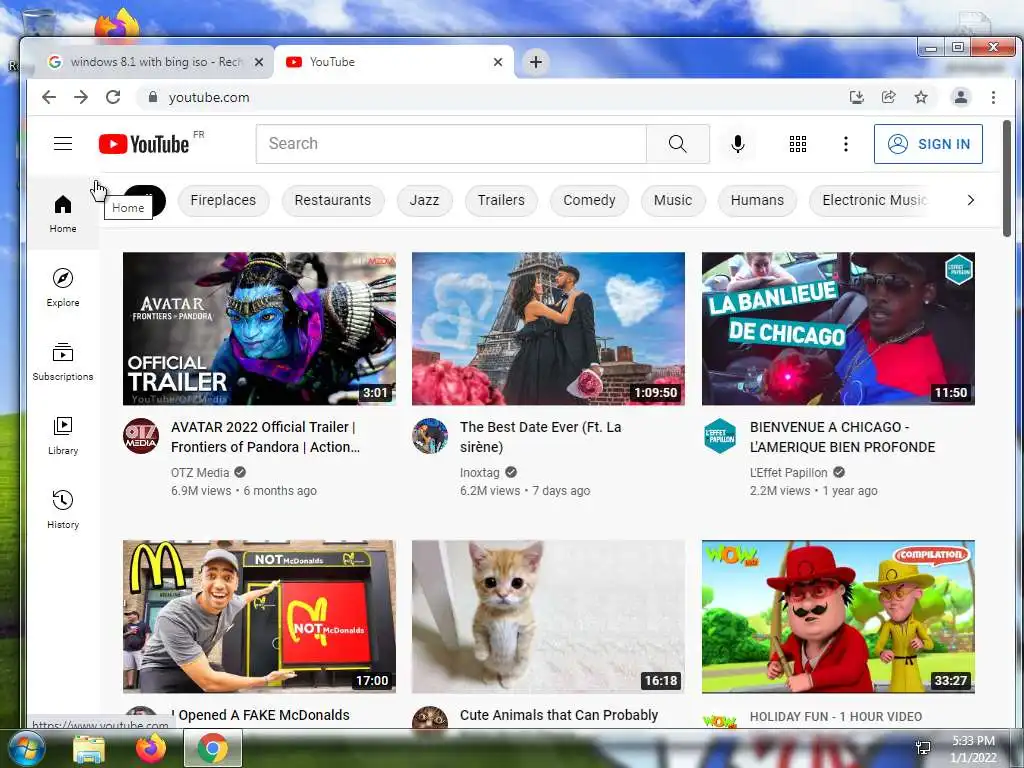Play the Eiffel Tower couple thumbnail
This screenshot has width=1024, height=768.
click(x=549, y=328)
